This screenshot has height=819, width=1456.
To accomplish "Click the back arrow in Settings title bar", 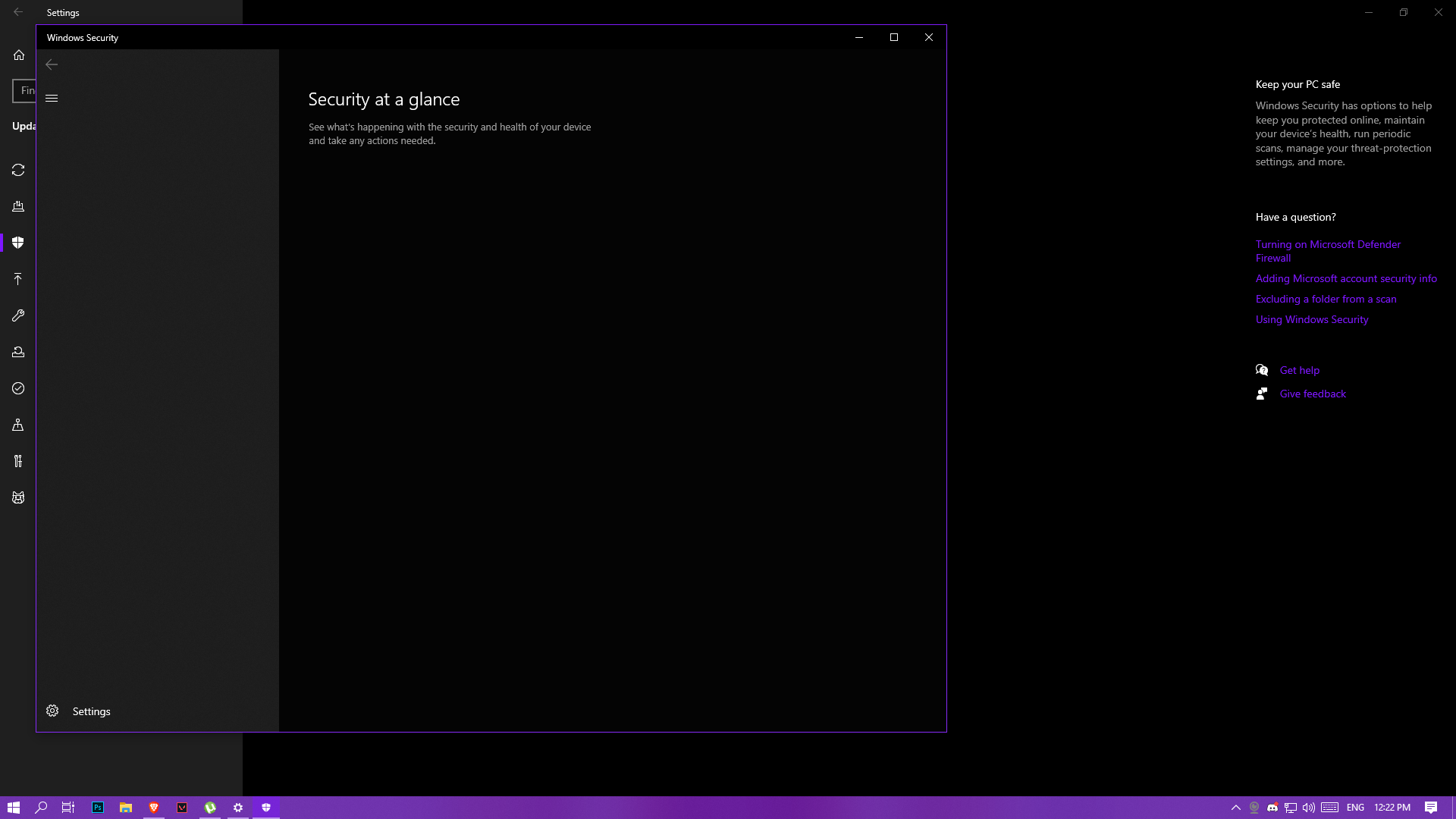I will tap(18, 12).
